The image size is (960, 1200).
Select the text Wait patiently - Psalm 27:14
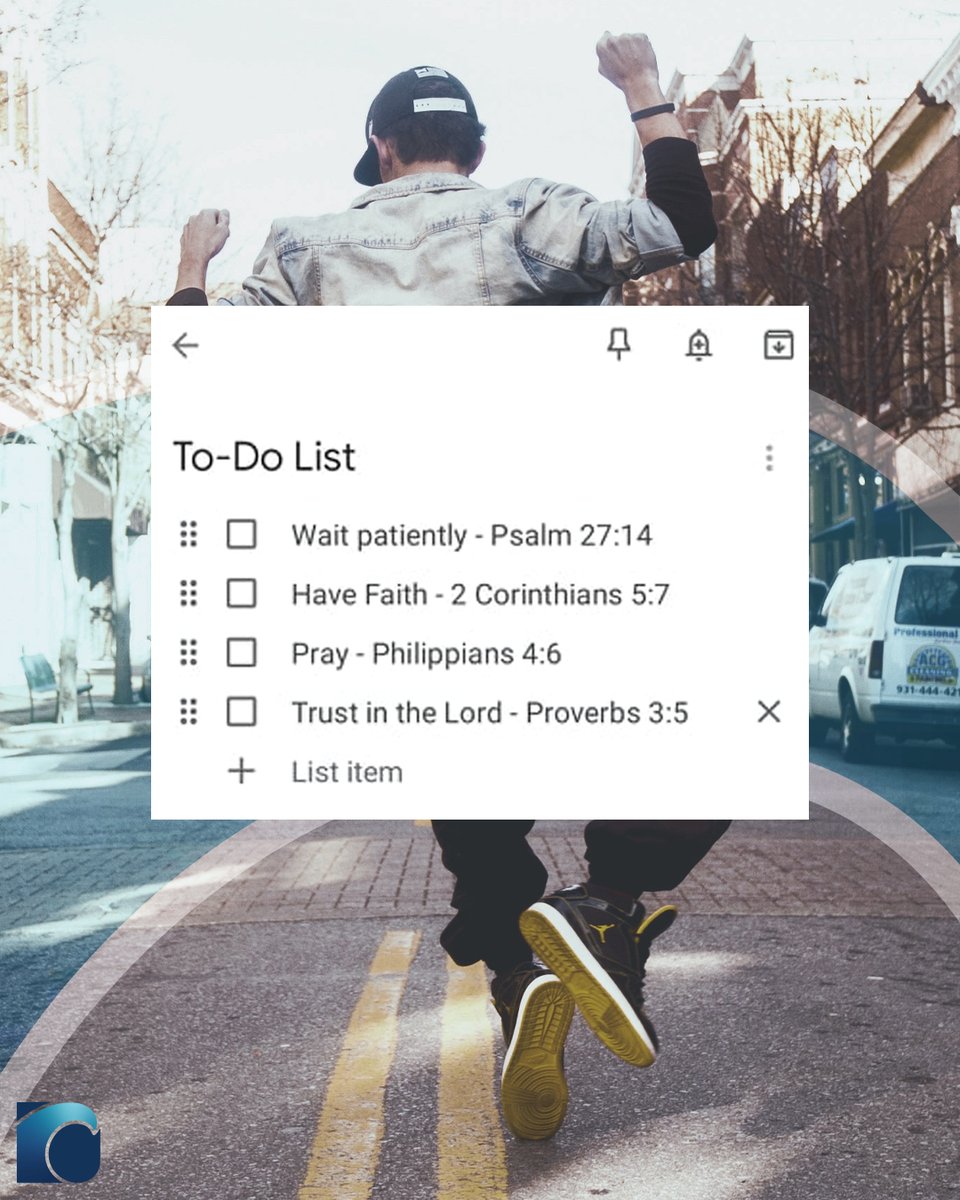click(x=471, y=535)
